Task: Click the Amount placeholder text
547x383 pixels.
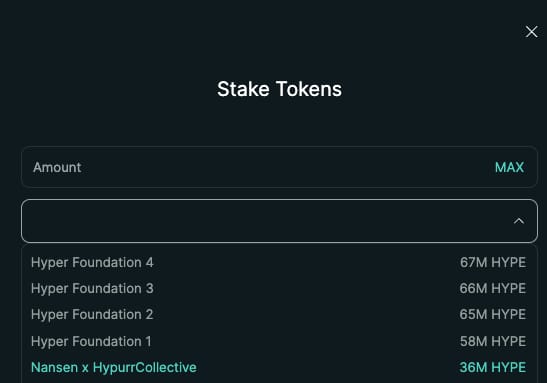Action: point(57,167)
